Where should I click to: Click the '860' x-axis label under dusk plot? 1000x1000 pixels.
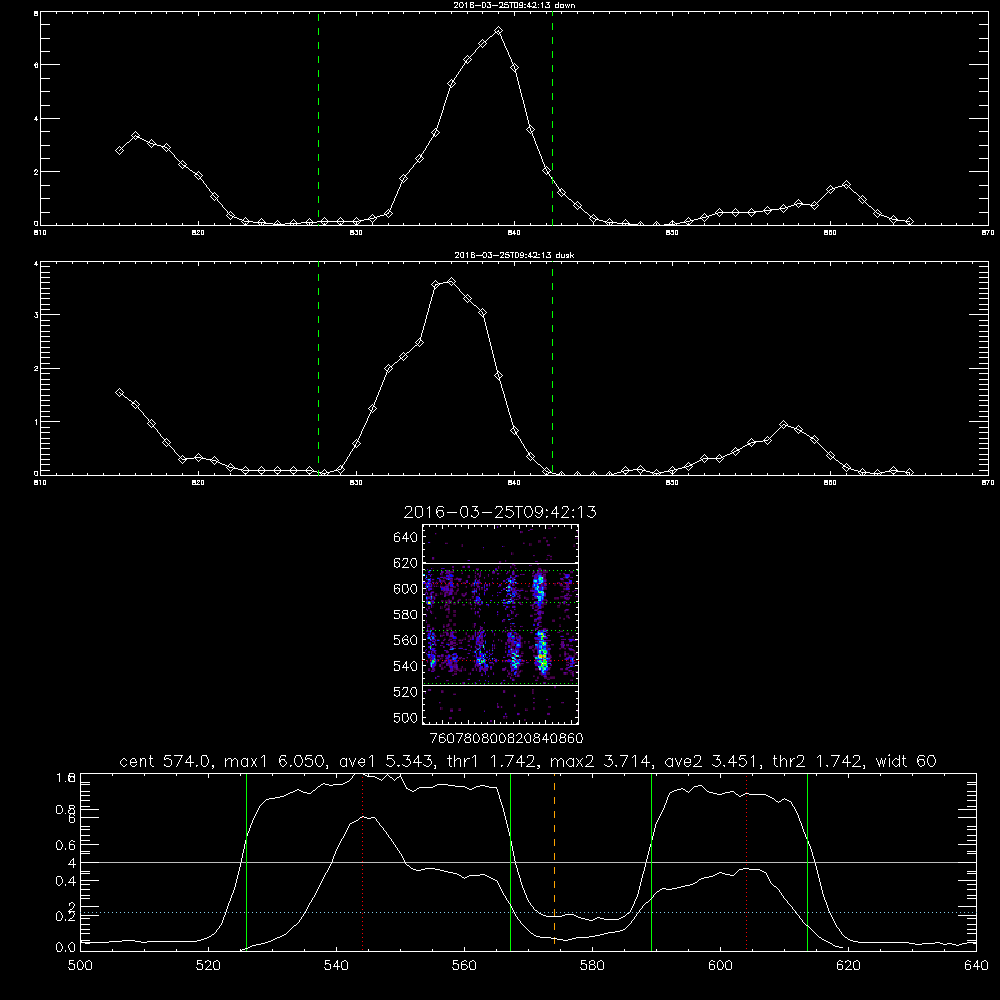[x=830, y=483]
